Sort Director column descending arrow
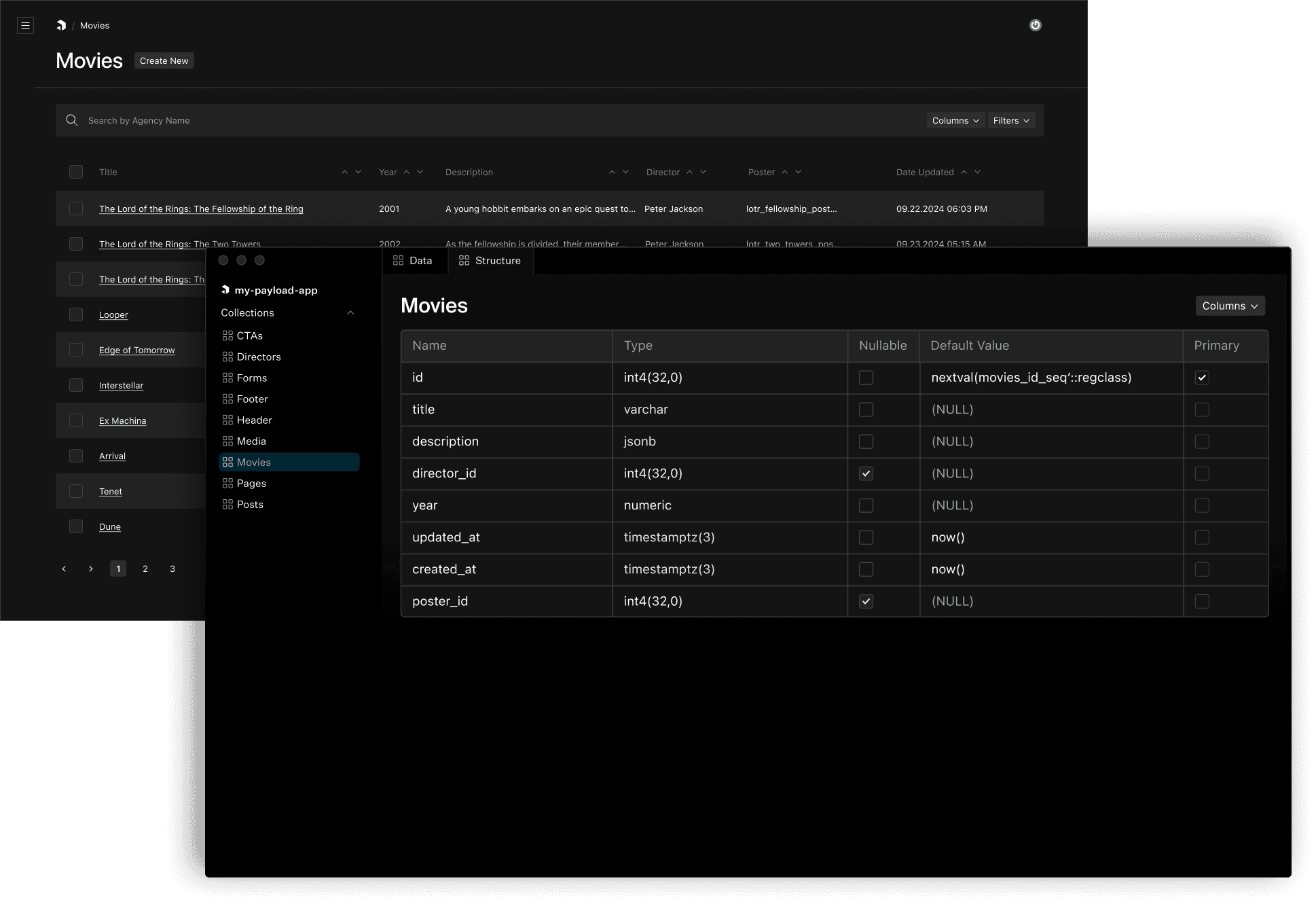This screenshot has width=1316, height=904. [x=703, y=172]
